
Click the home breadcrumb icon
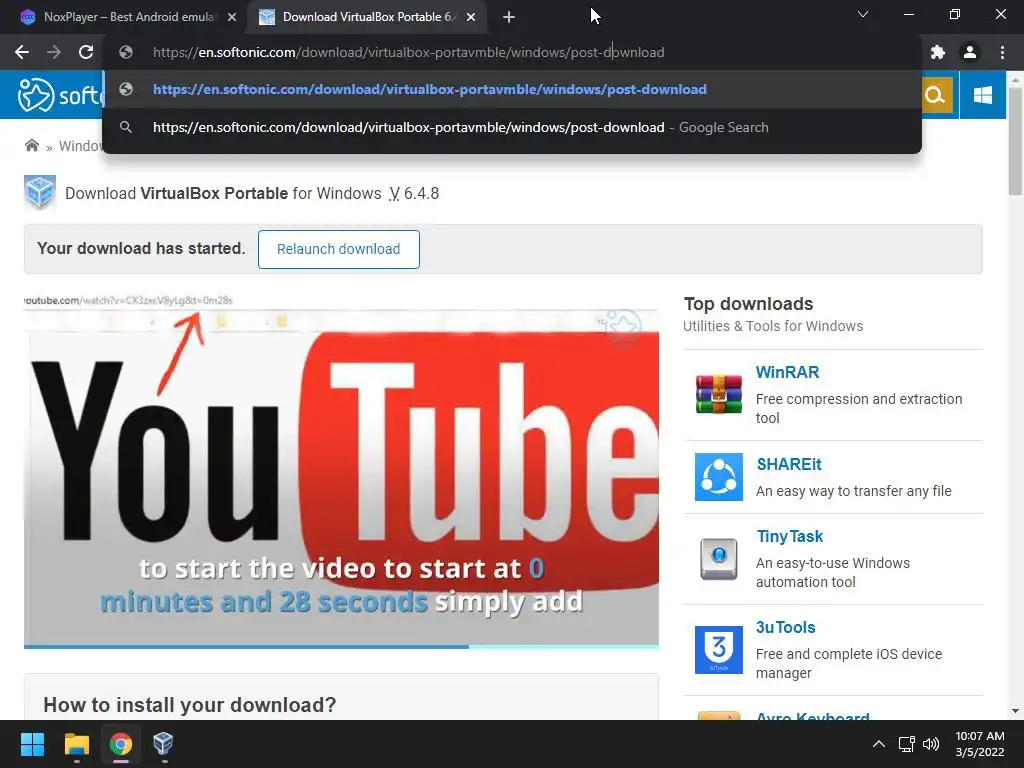[x=31, y=145]
